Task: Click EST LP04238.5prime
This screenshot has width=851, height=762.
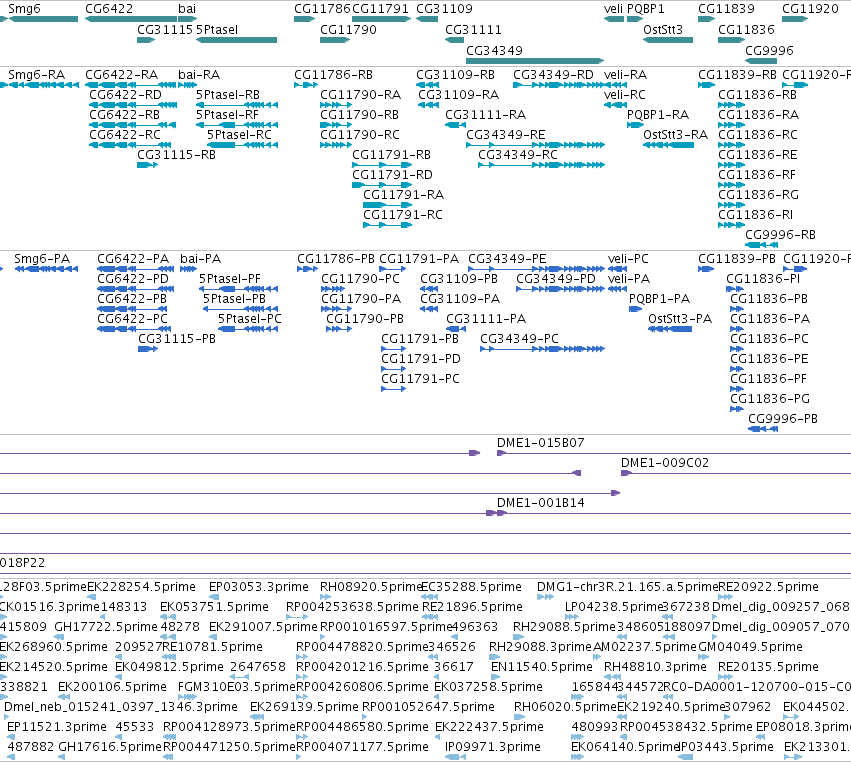Action: tap(614, 607)
